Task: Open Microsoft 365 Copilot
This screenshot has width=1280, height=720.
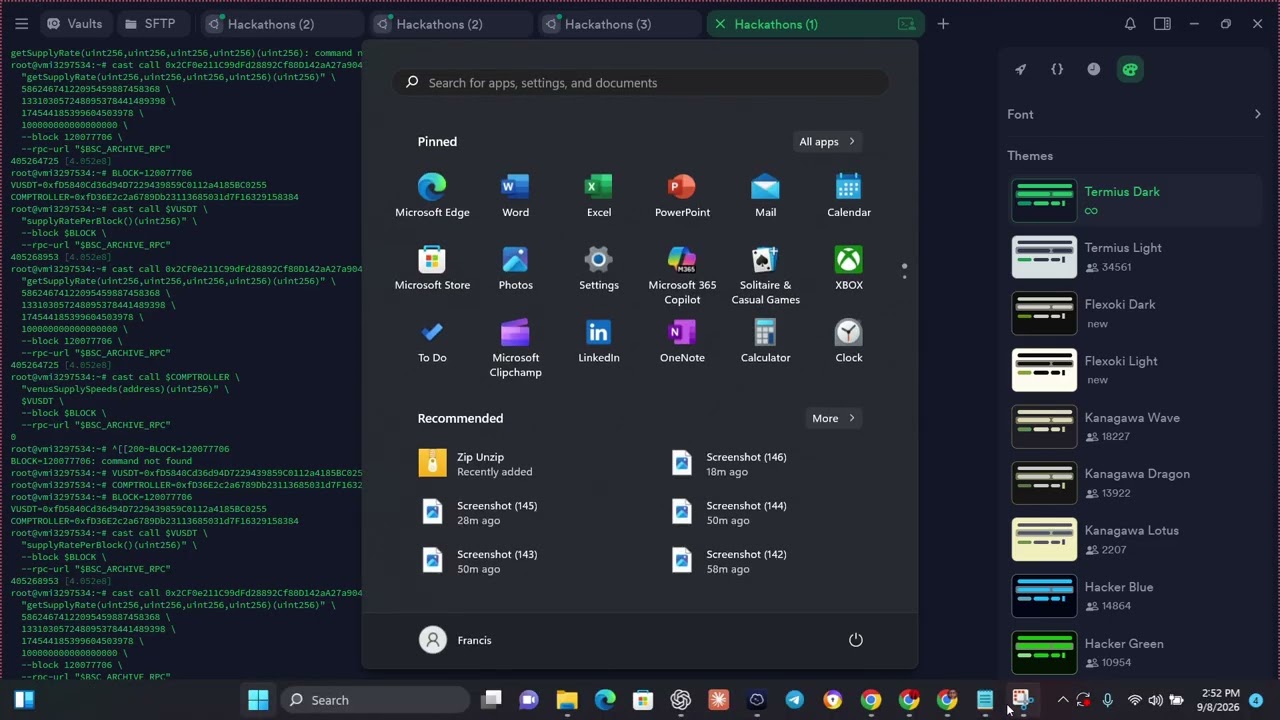Action: point(682,275)
